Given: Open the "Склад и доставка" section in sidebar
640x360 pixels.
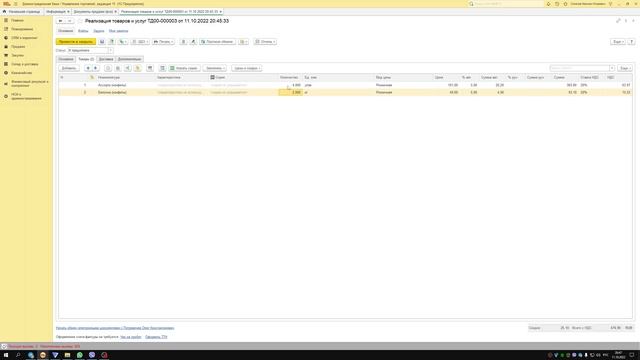Looking at the screenshot, I should click(x=24, y=64).
